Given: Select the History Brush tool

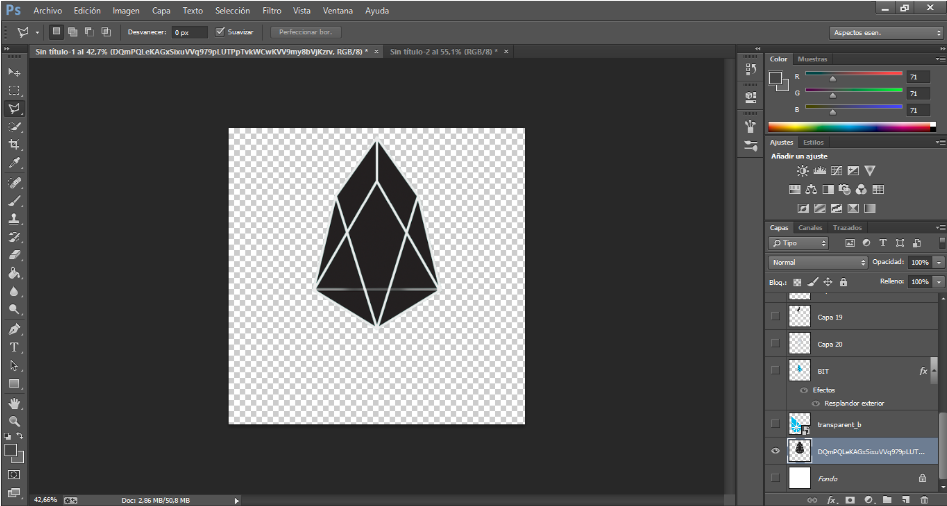Looking at the screenshot, I should pyautogui.click(x=14, y=237).
